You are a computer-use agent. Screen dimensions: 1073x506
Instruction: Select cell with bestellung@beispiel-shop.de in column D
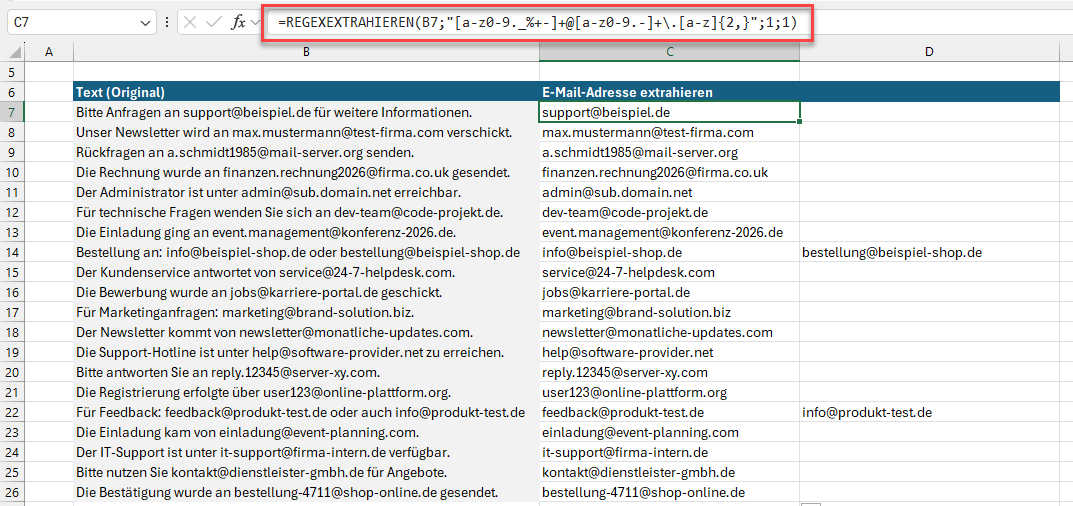coord(930,252)
